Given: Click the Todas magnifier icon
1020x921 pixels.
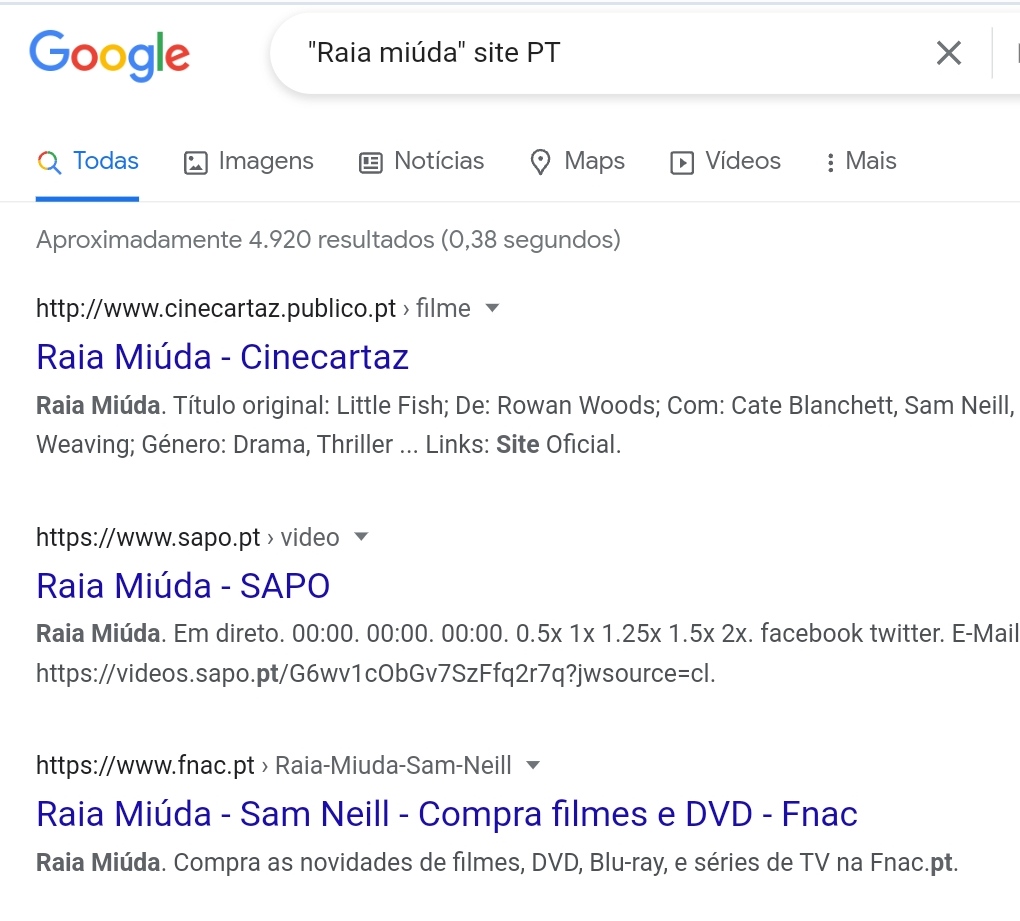Looking at the screenshot, I should 48,162.
